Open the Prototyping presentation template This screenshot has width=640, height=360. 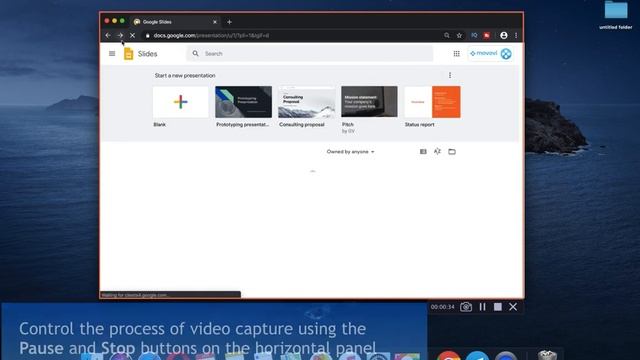click(243, 102)
